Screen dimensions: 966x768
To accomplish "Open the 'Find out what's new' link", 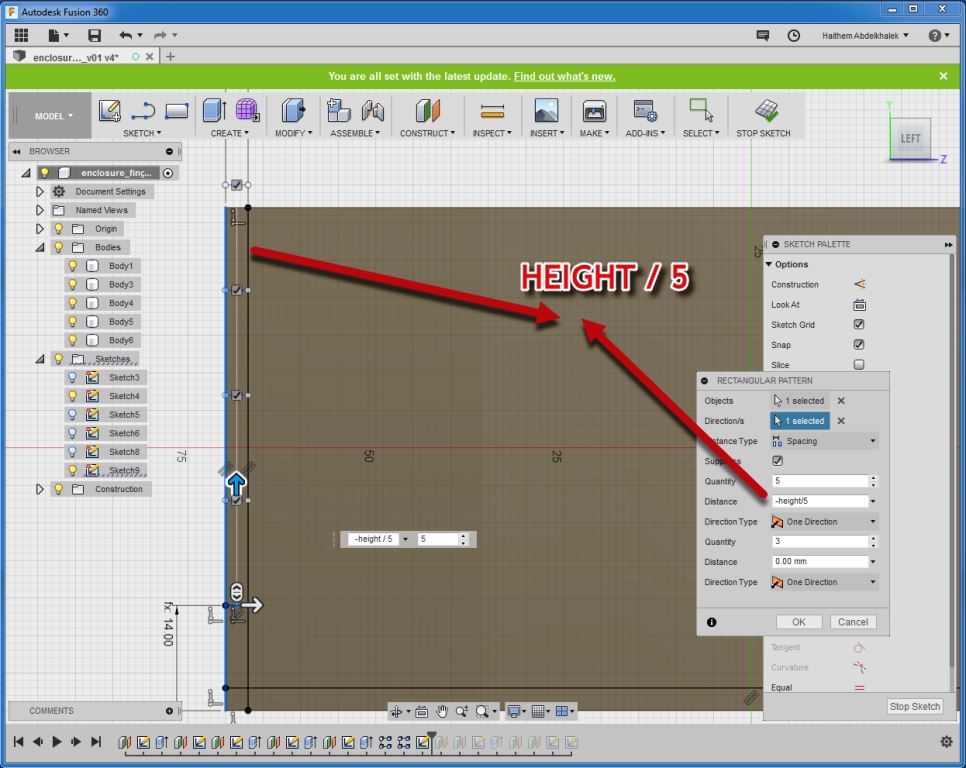I will [564, 76].
